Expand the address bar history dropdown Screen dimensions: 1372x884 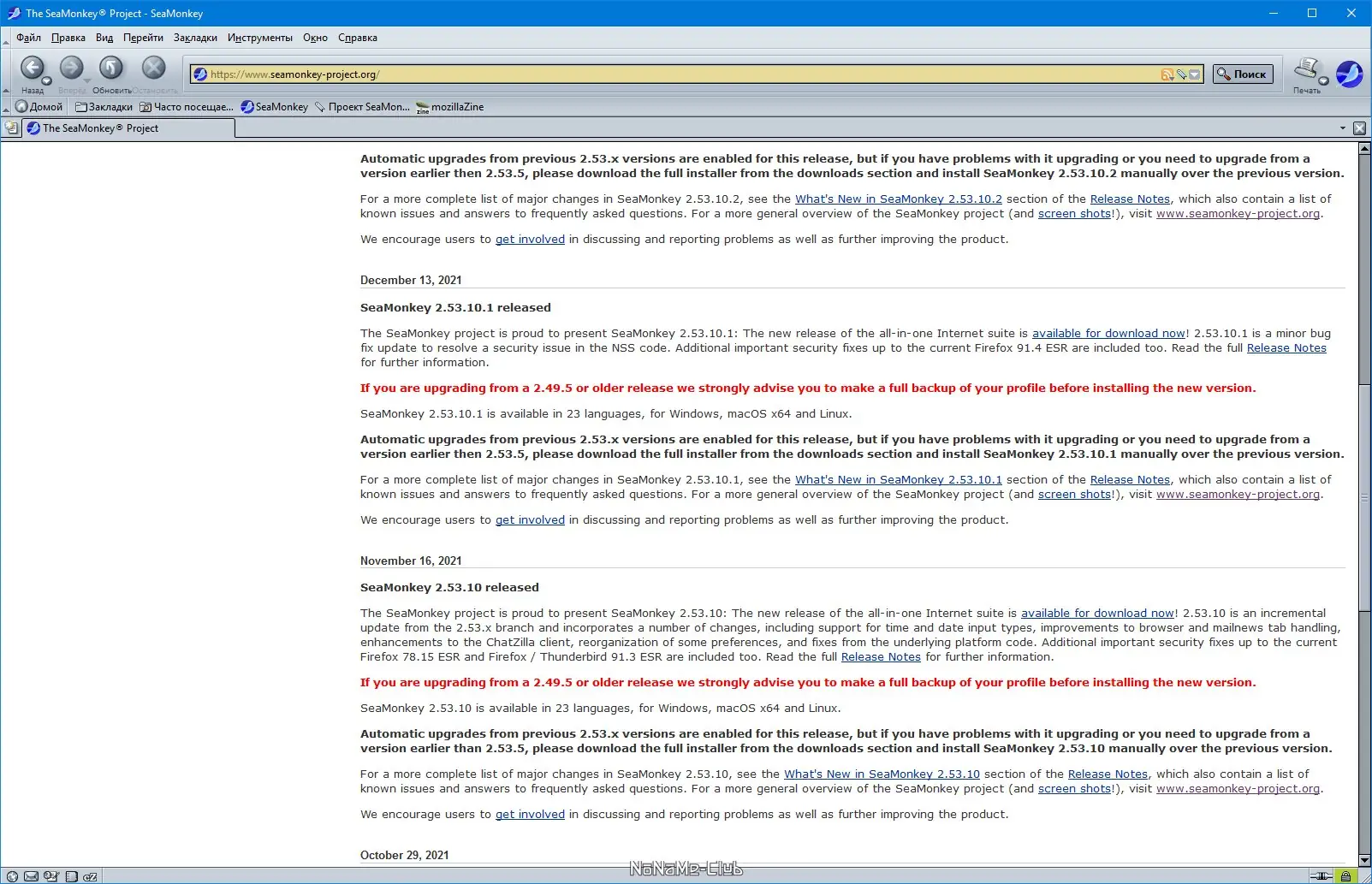click(1195, 74)
